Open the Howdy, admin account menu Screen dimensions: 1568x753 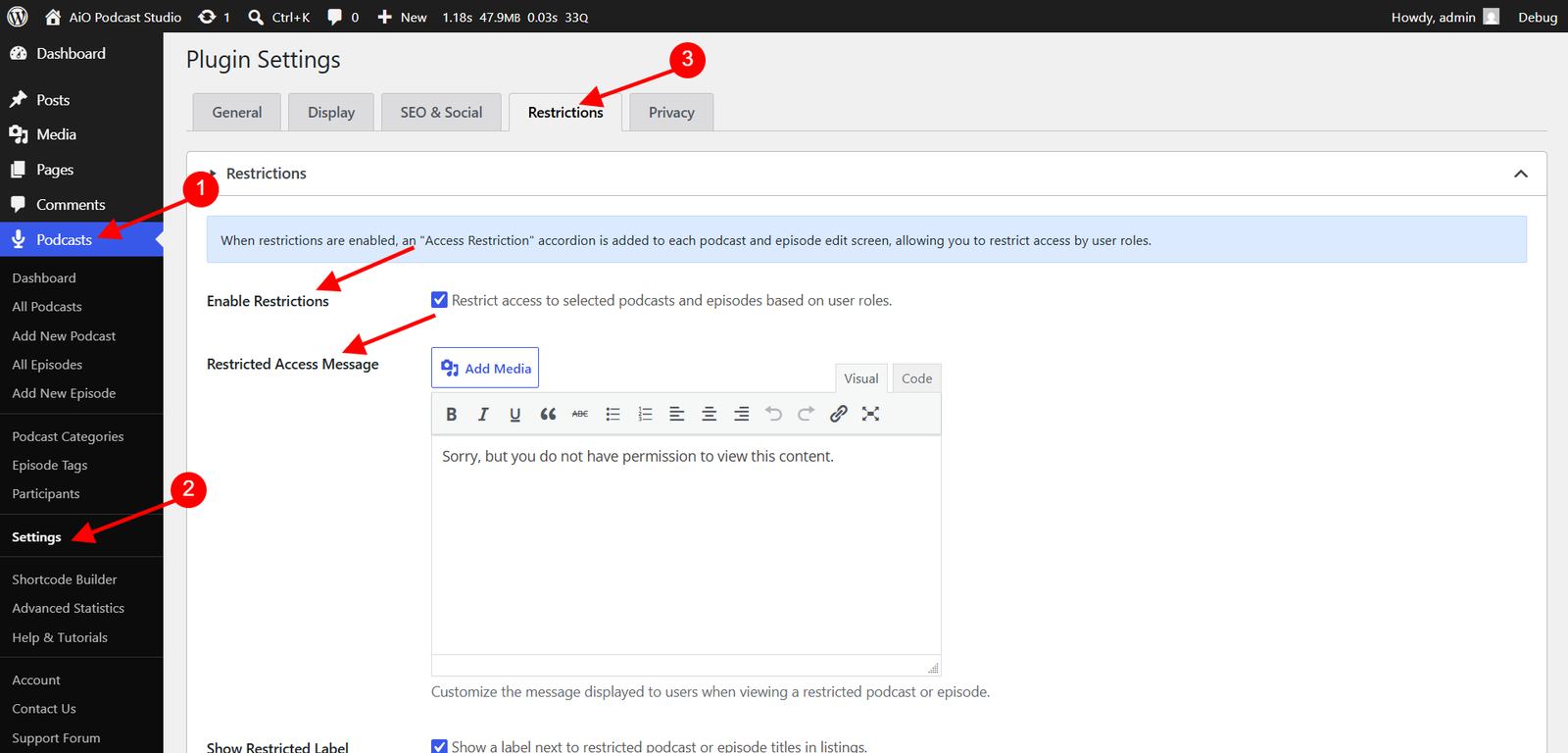[x=1445, y=17]
